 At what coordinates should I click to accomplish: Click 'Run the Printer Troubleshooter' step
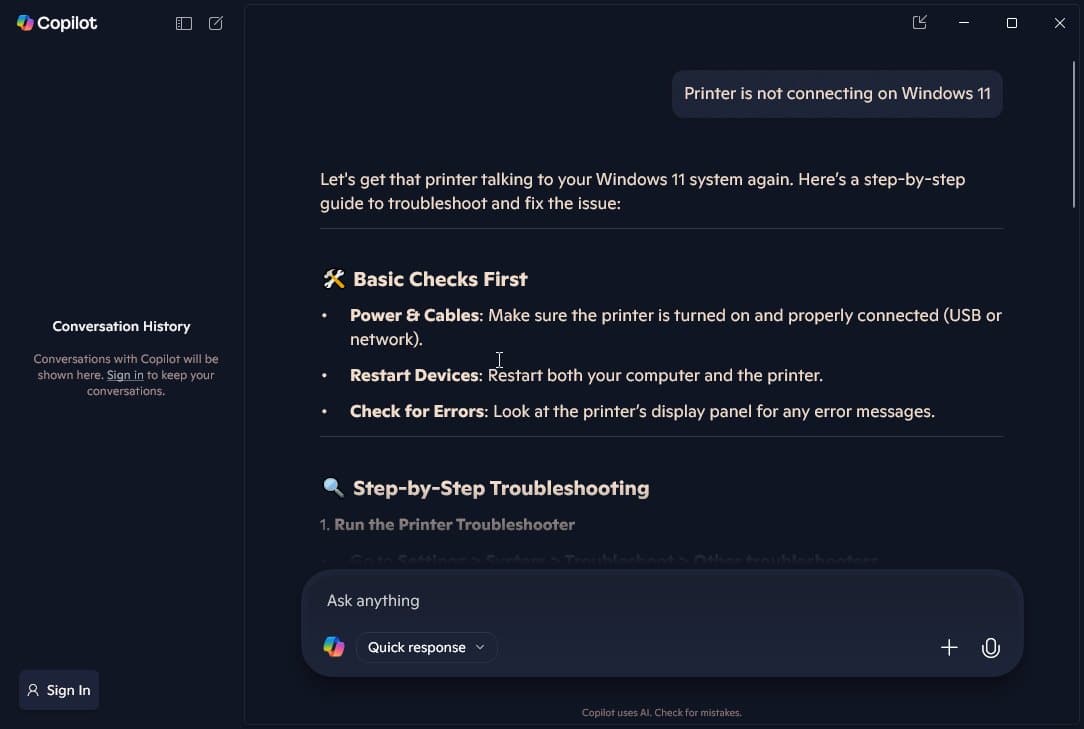[454, 524]
